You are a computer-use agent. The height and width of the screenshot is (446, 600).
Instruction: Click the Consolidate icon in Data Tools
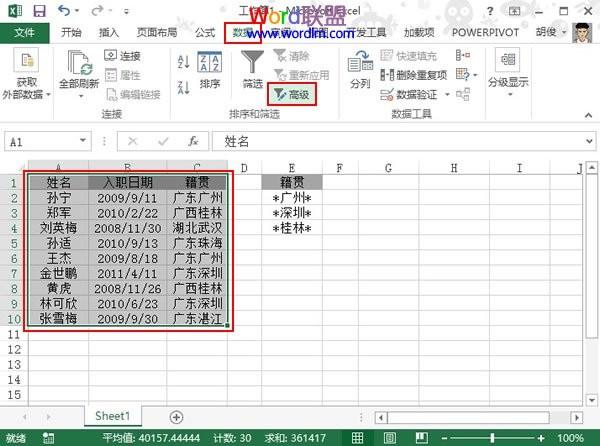[463, 56]
